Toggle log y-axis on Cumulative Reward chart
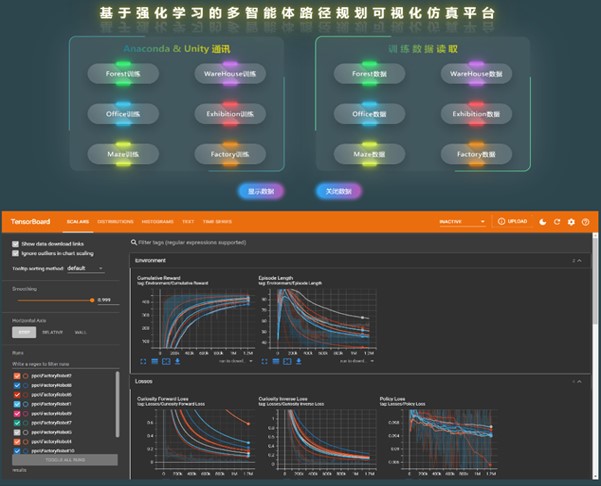 (x=154, y=361)
